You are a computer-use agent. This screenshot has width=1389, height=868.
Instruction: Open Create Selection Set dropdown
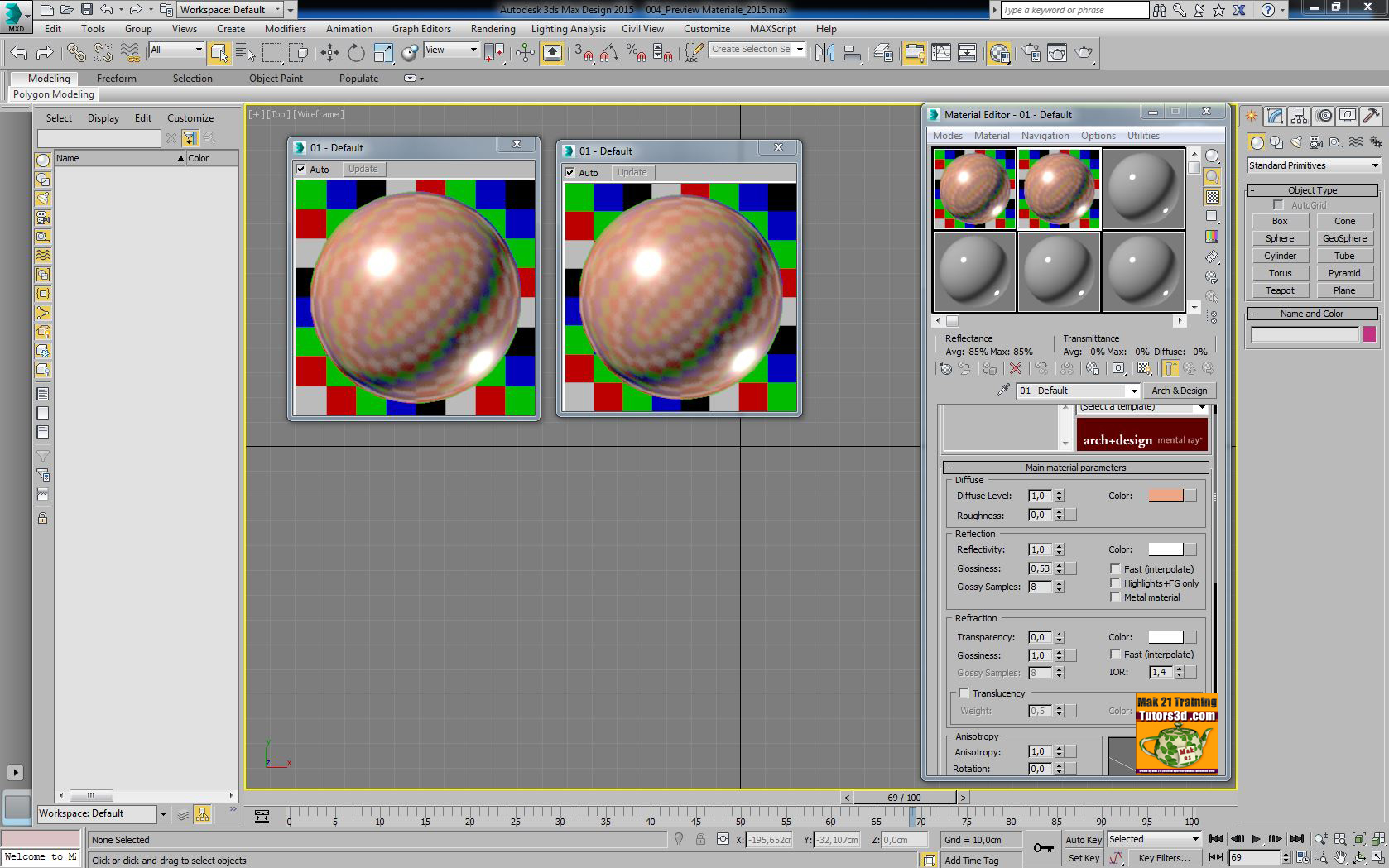tap(757, 50)
